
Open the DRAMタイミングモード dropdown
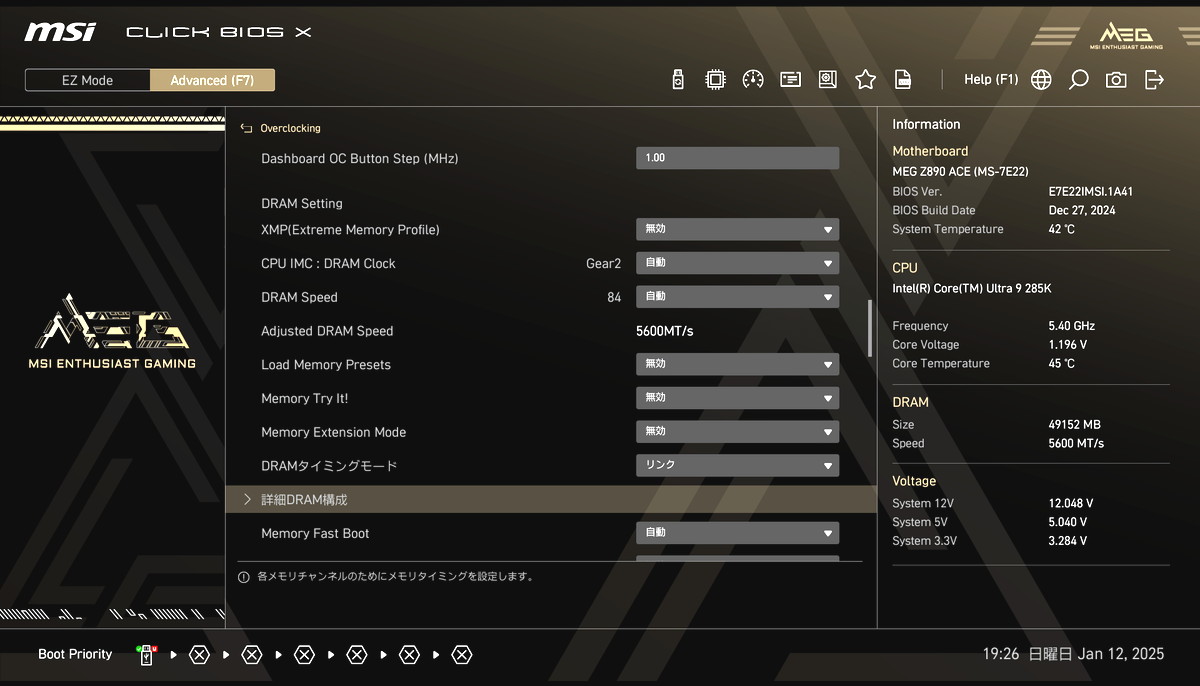click(738, 466)
